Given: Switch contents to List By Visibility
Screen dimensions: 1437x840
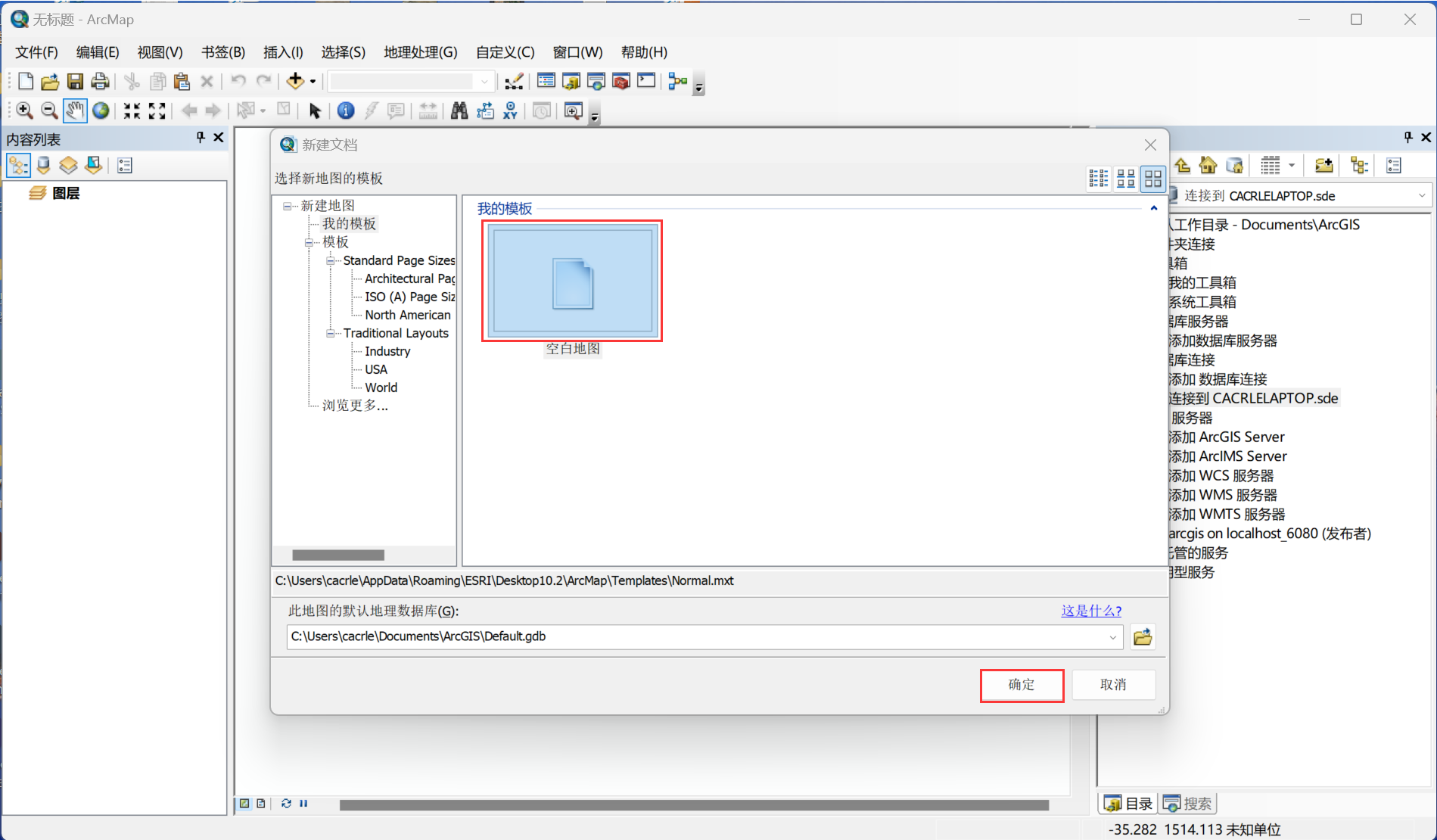Looking at the screenshot, I should 69,165.
